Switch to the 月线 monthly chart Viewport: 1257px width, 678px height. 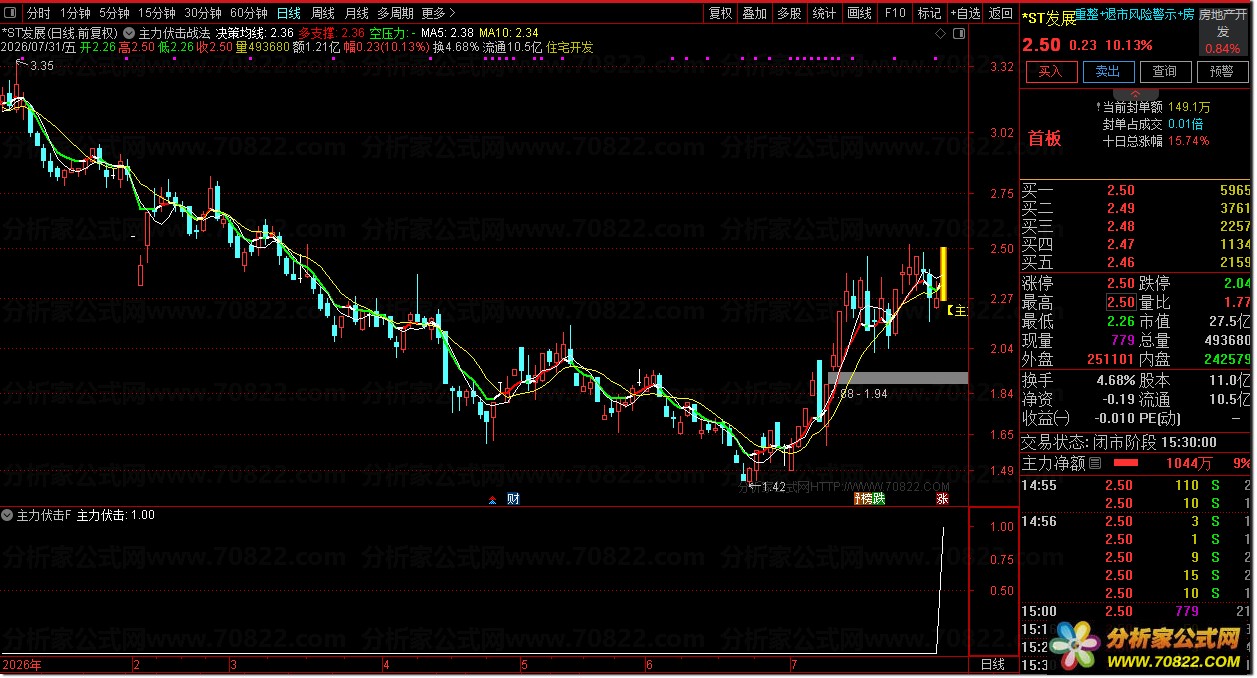pos(356,13)
